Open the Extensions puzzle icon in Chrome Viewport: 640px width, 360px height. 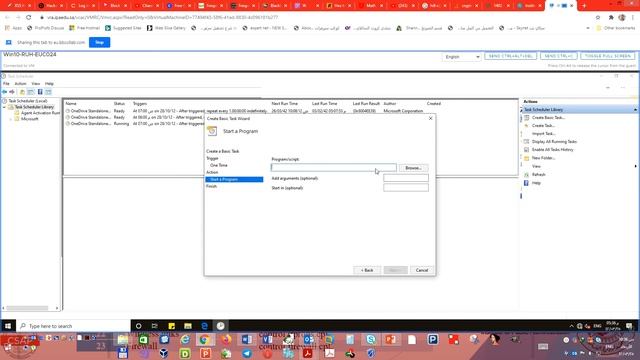pyautogui.click(x=611, y=18)
